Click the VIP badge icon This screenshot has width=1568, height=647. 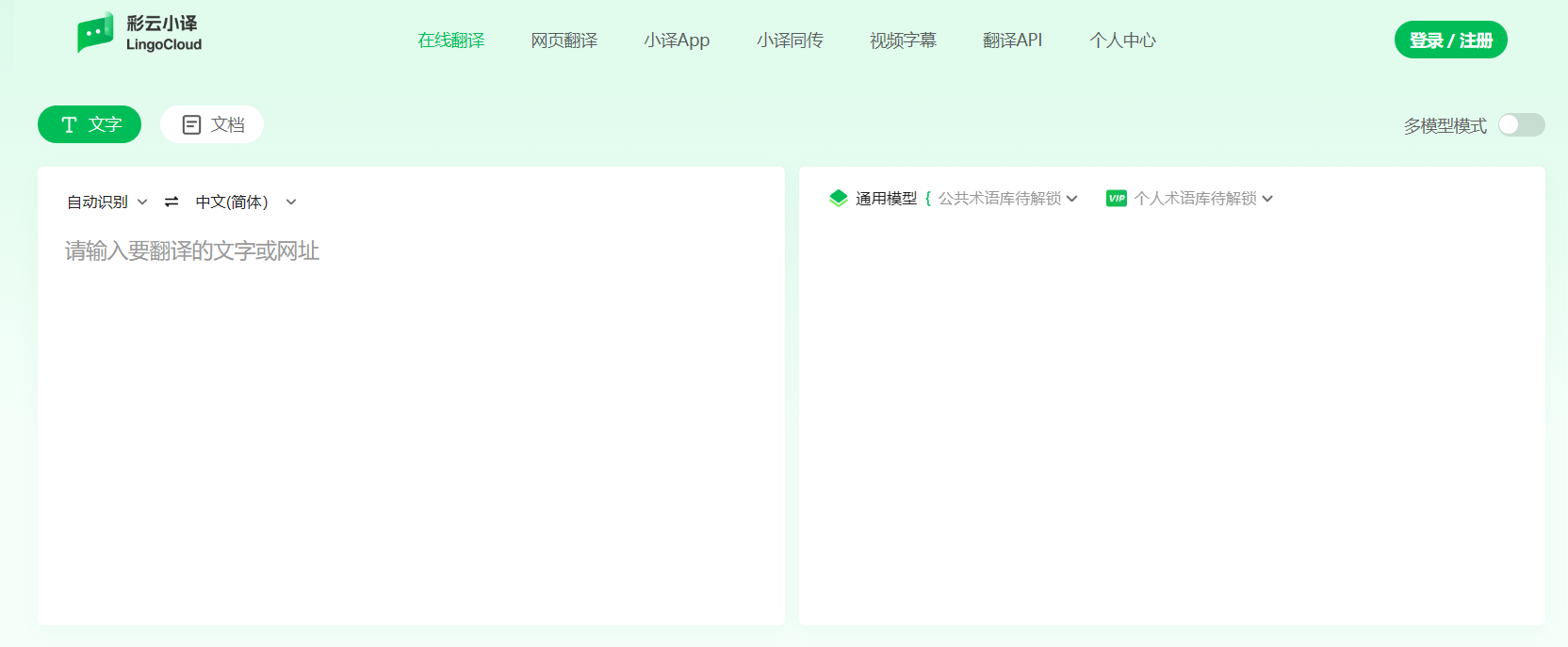tap(1117, 198)
